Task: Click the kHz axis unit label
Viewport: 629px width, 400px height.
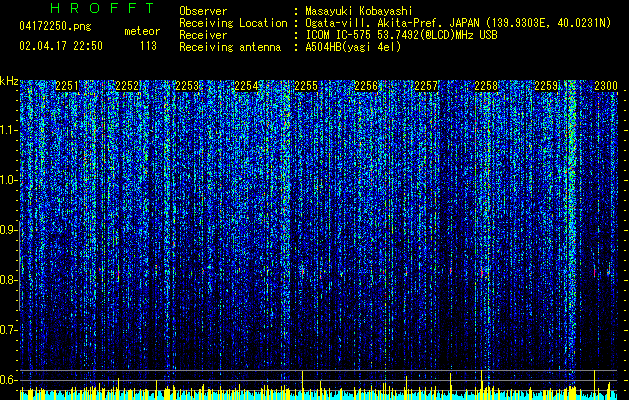Action: click(9, 81)
